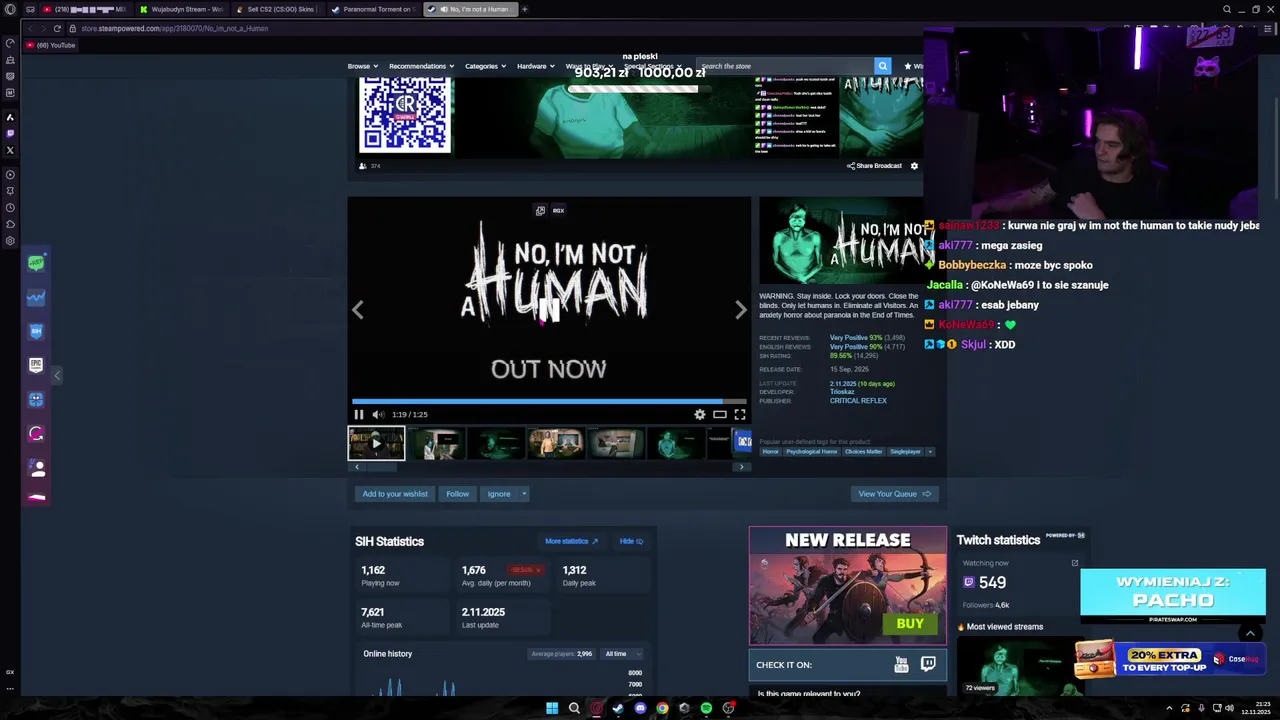Go to previous media with left arrow
Screen dimensions: 1280x720
[x=358, y=310]
